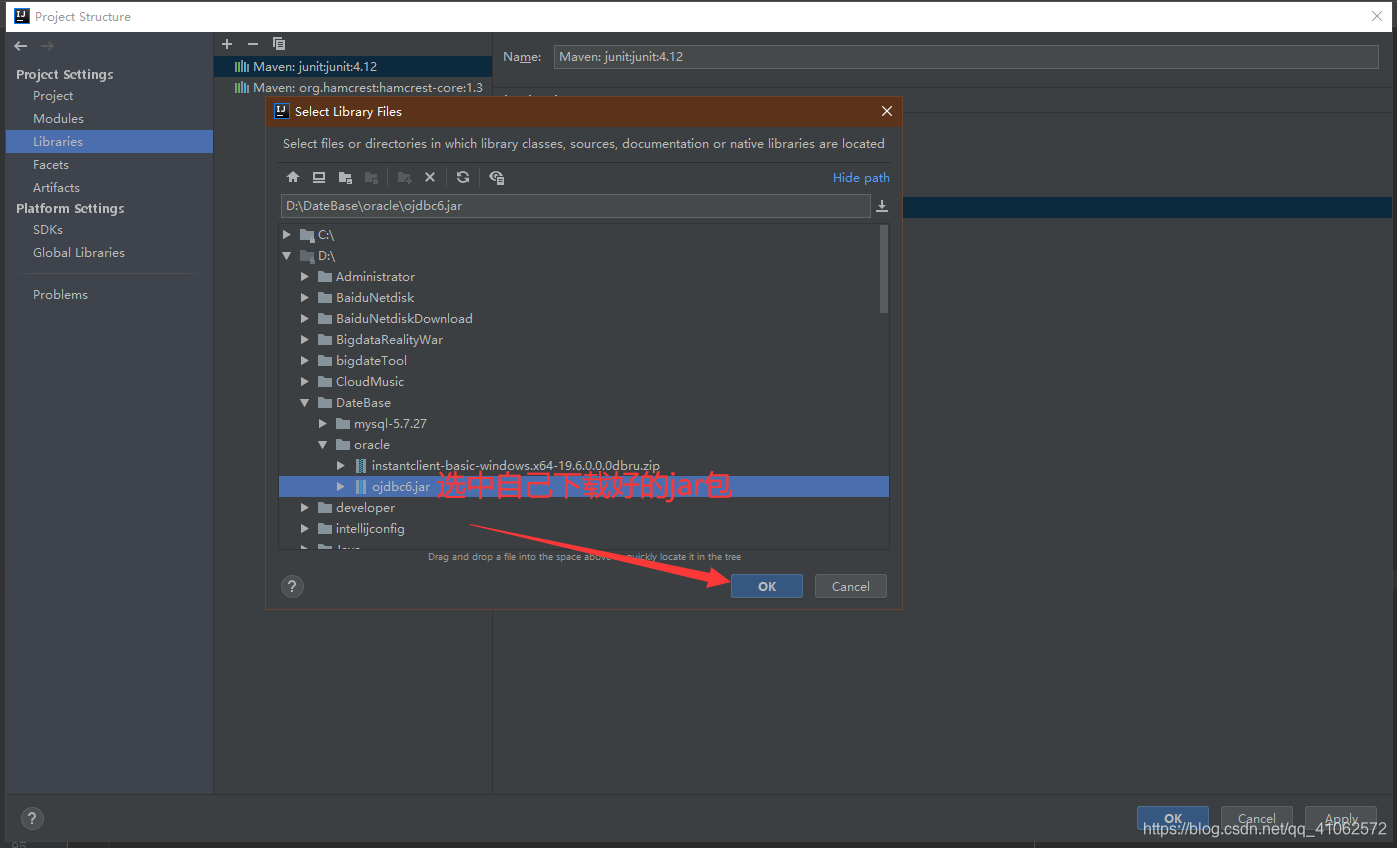Image resolution: width=1397 pixels, height=848 pixels.
Task: Select instantclient-basic-windows zip file
Action: coord(515,466)
